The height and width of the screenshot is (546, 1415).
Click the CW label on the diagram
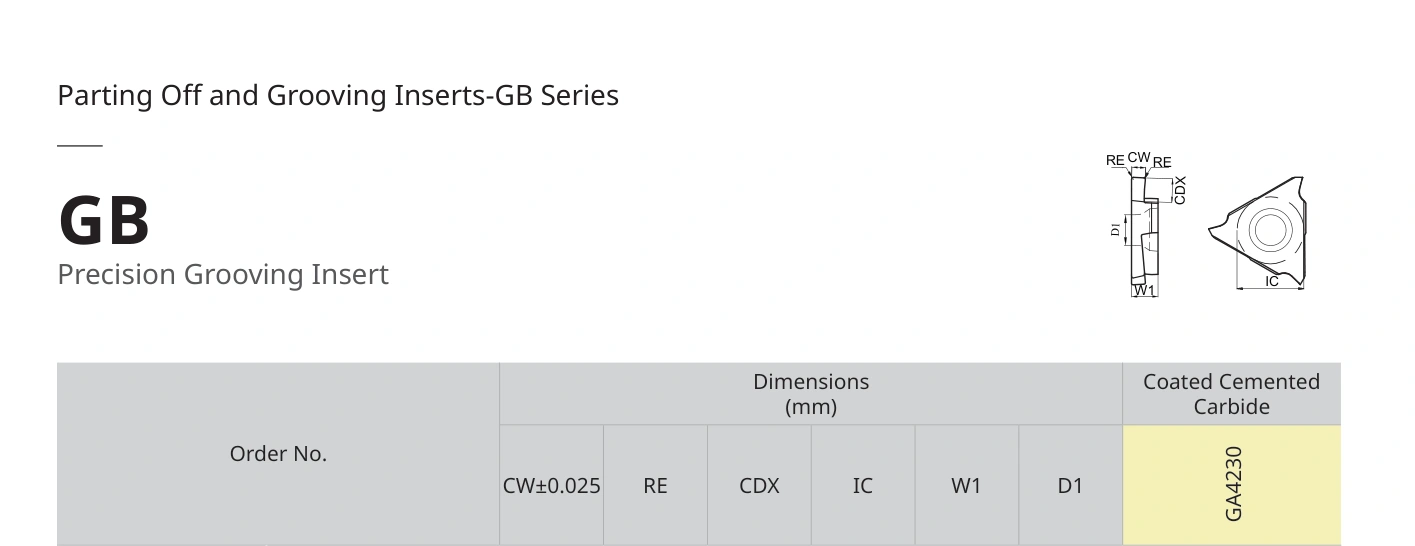click(x=1139, y=158)
